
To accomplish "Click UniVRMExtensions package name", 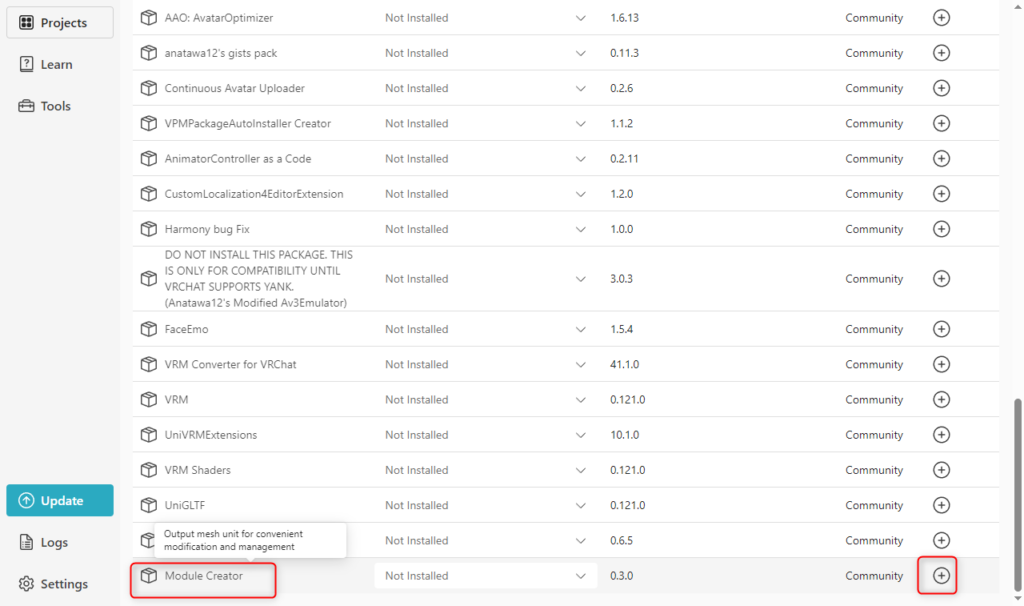I will (x=211, y=435).
